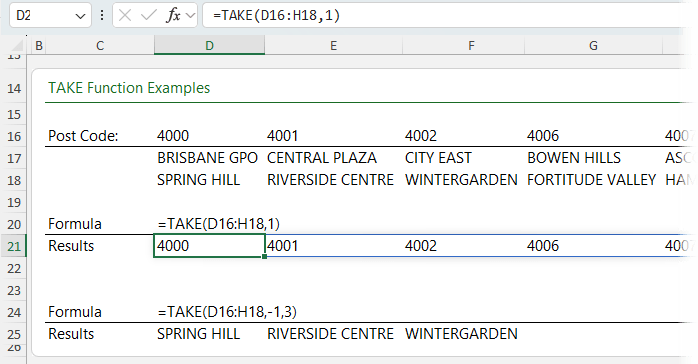Select row 15 header
698x364 pixels.
pyautogui.click(x=14, y=114)
